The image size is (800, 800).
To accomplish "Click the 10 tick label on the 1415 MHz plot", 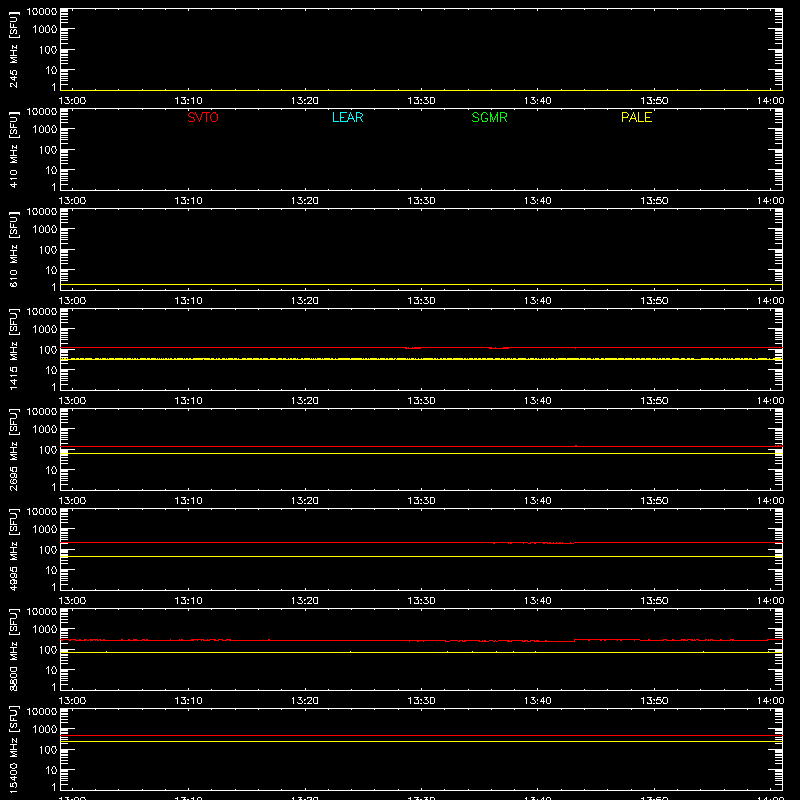I will point(51,370).
